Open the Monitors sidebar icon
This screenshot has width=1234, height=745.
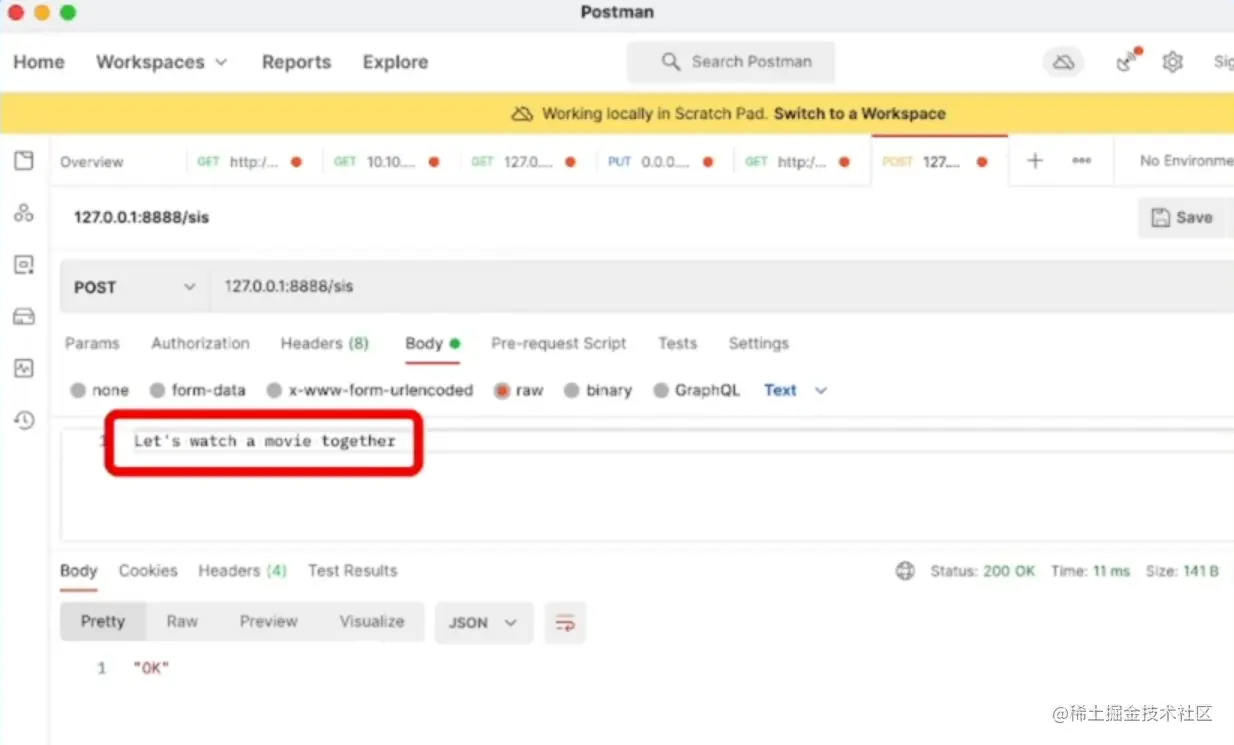coord(24,368)
